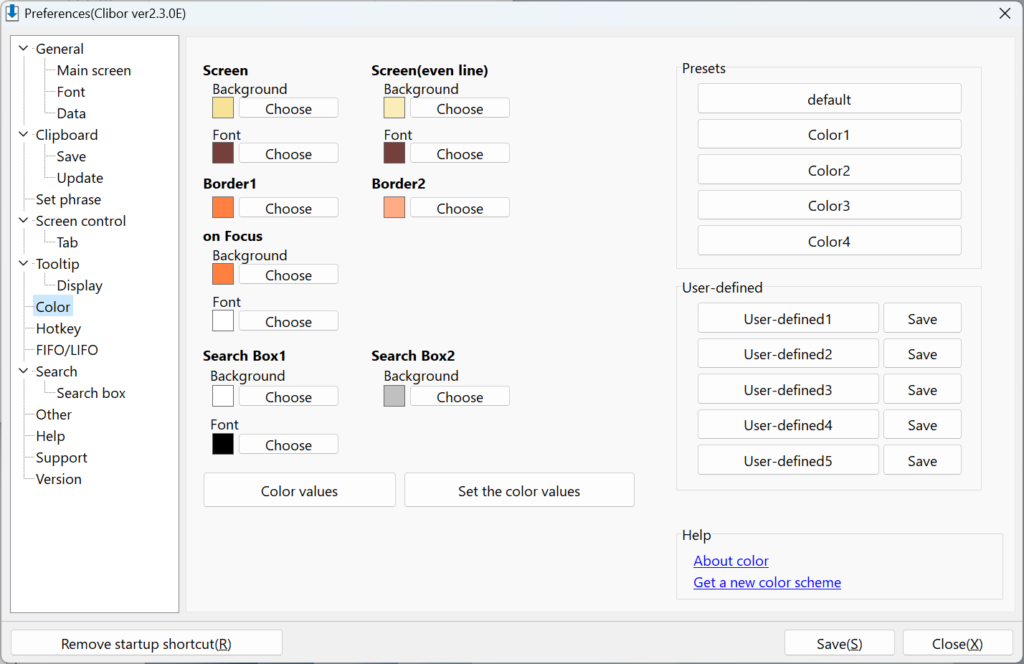This screenshot has width=1024, height=664.
Task: Click the Clibor app icon in title bar
Action: click(x=12, y=13)
